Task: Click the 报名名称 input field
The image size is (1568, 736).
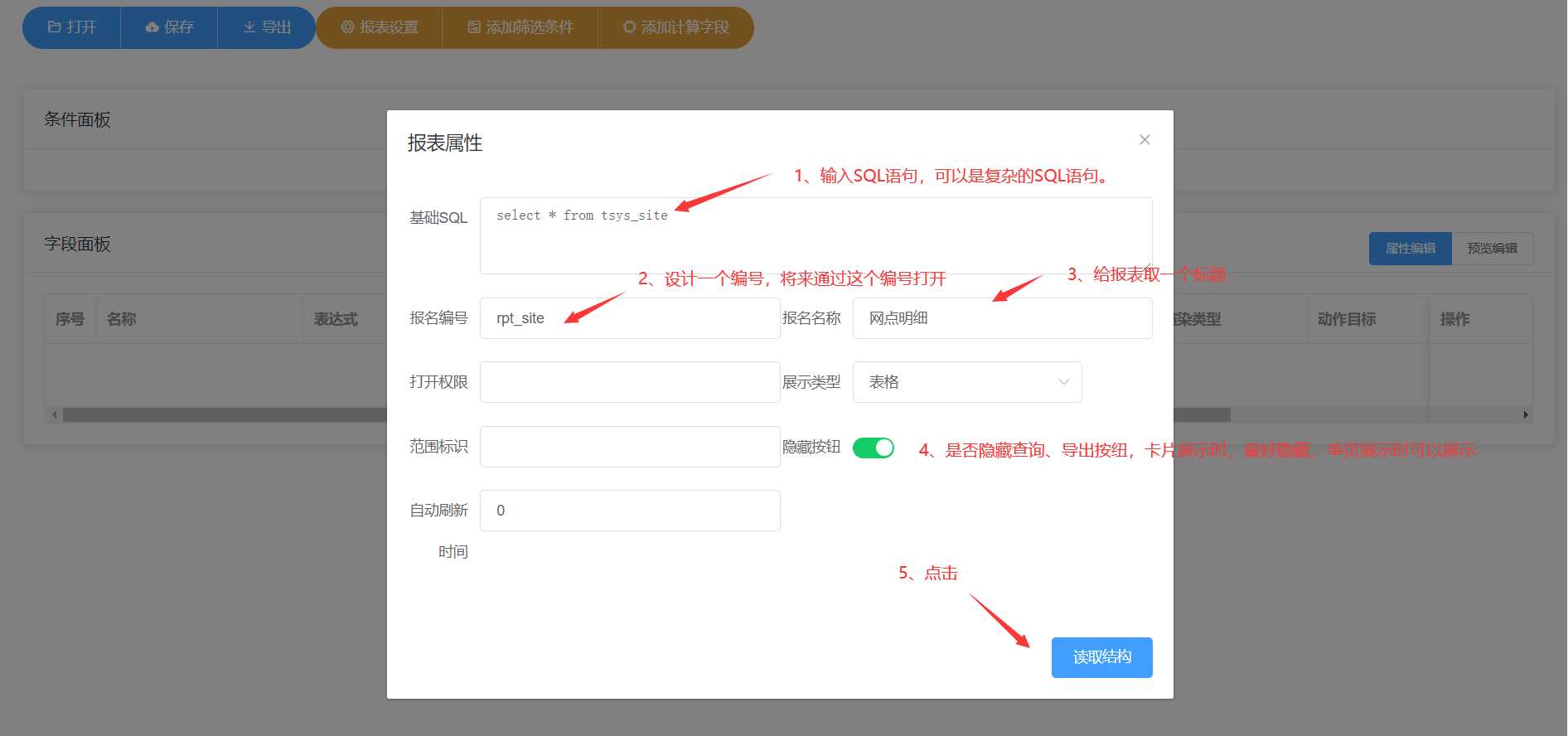Action: (1003, 318)
